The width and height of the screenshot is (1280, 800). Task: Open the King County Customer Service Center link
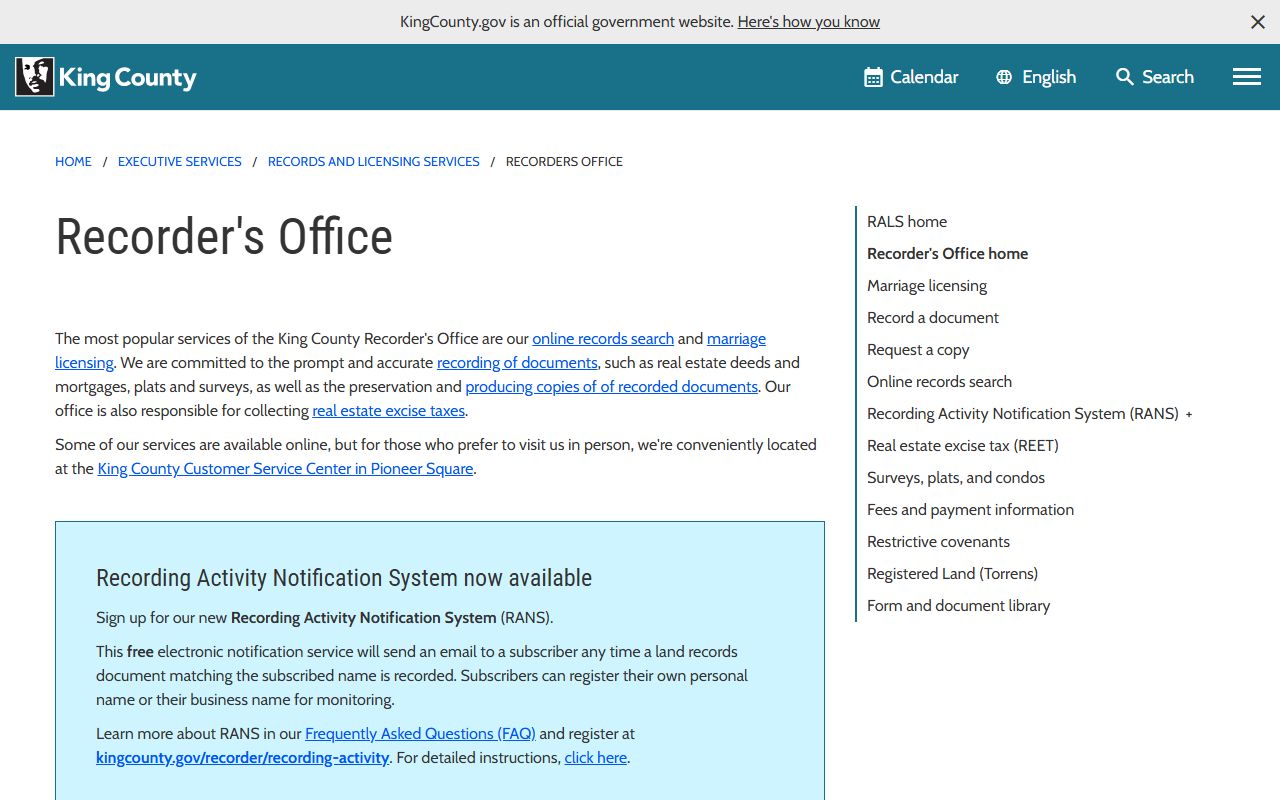tap(285, 469)
